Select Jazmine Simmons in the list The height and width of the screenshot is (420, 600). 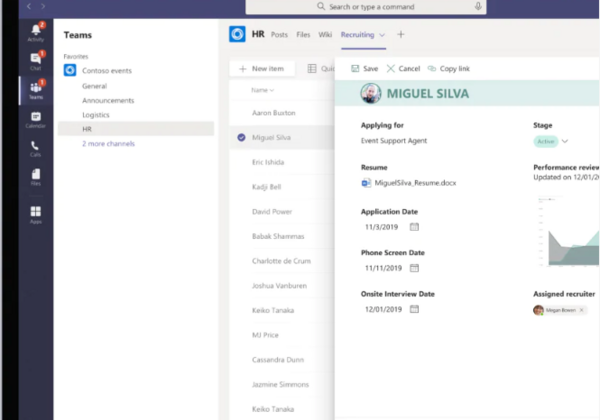[x=280, y=384]
